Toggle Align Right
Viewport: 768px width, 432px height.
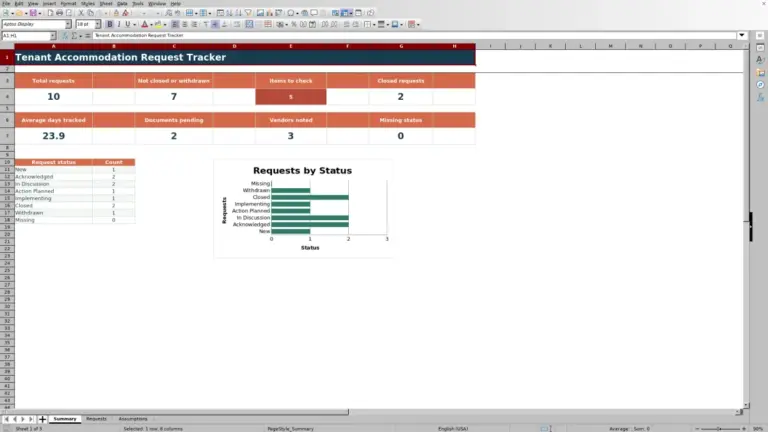pos(194,24)
